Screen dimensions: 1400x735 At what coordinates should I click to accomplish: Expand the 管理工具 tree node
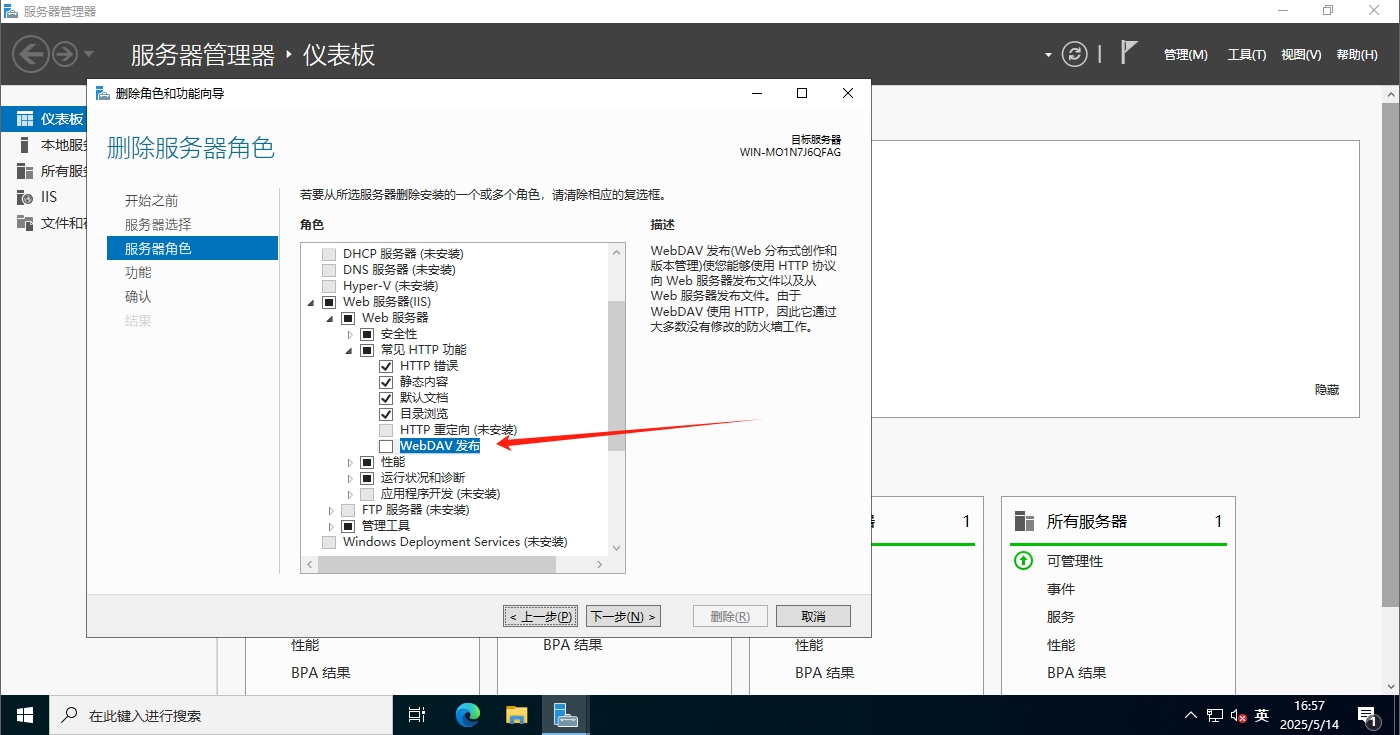331,526
